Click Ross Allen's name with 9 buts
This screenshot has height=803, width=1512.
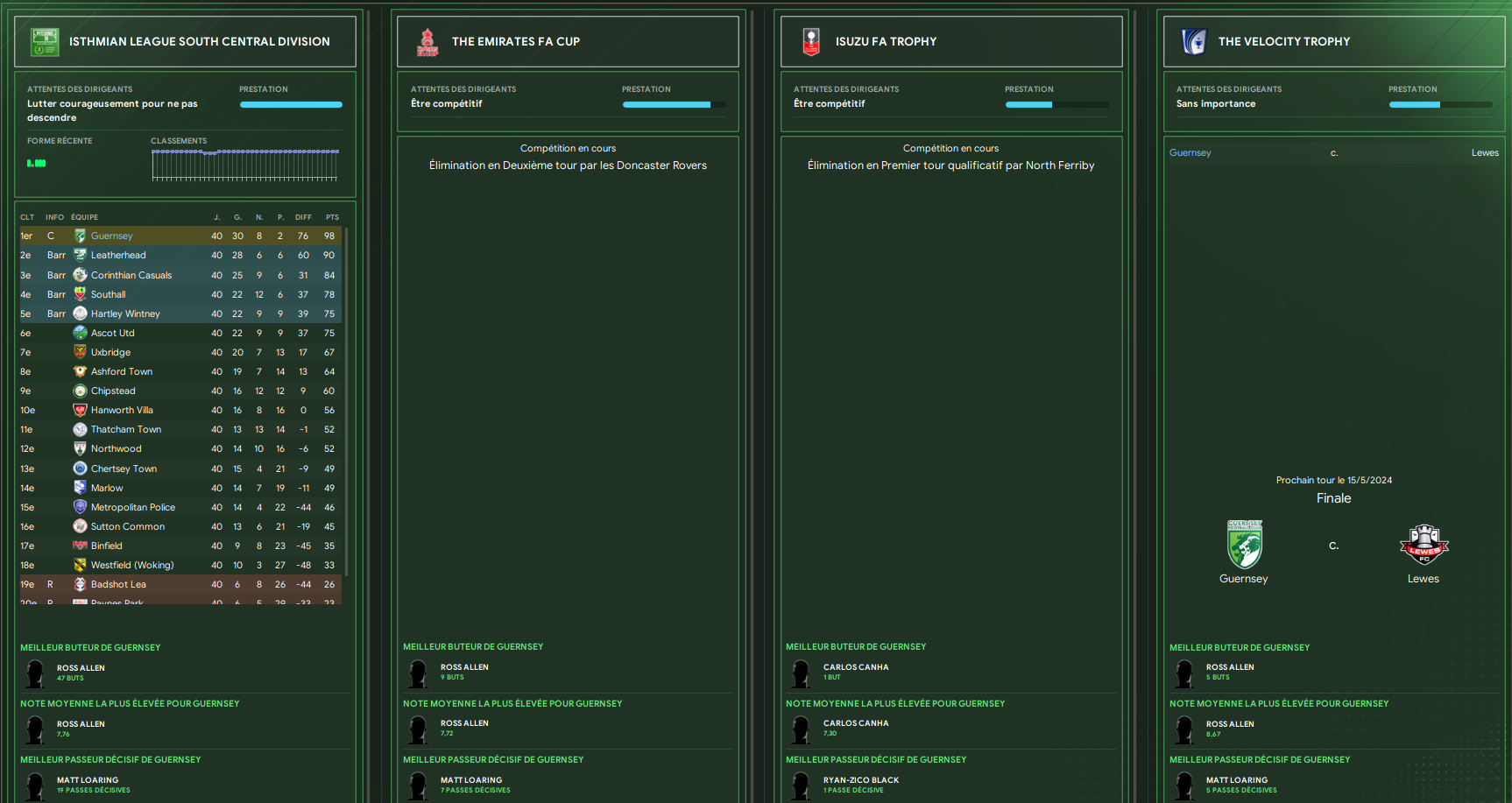click(464, 667)
